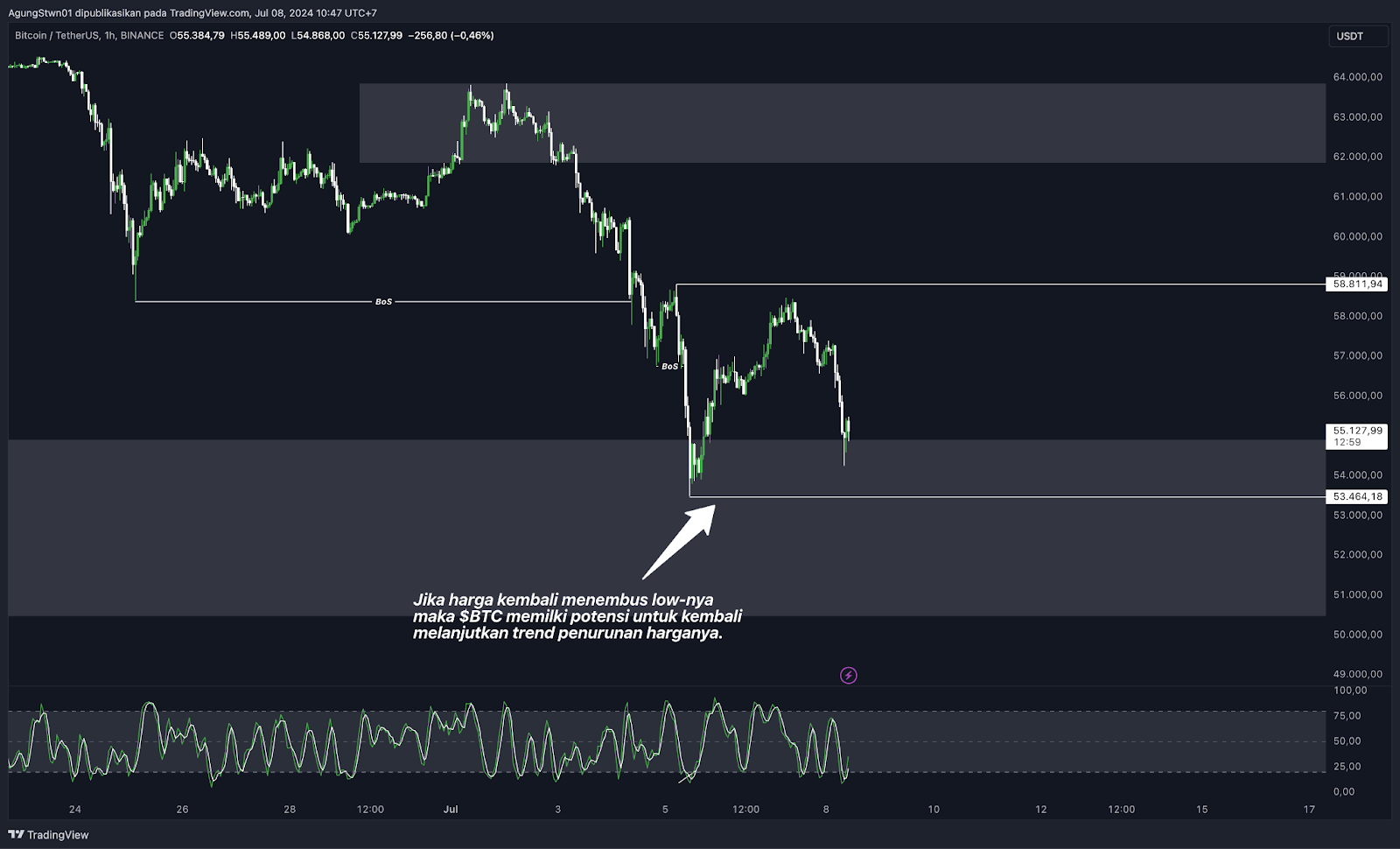Image resolution: width=1400 pixels, height=849 pixels.
Task: Click the 75,00 oscillator scale label
Action: [1347, 716]
